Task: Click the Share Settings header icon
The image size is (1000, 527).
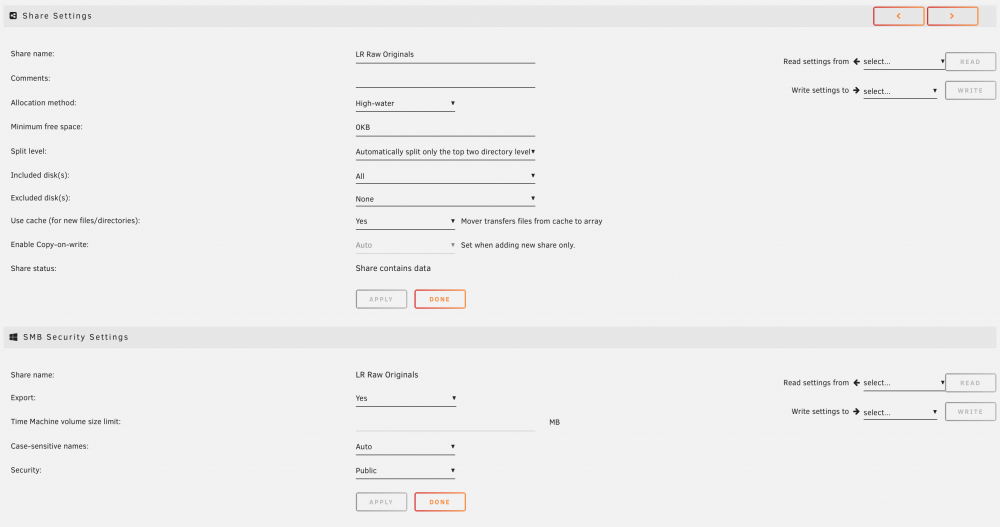Action: point(13,15)
